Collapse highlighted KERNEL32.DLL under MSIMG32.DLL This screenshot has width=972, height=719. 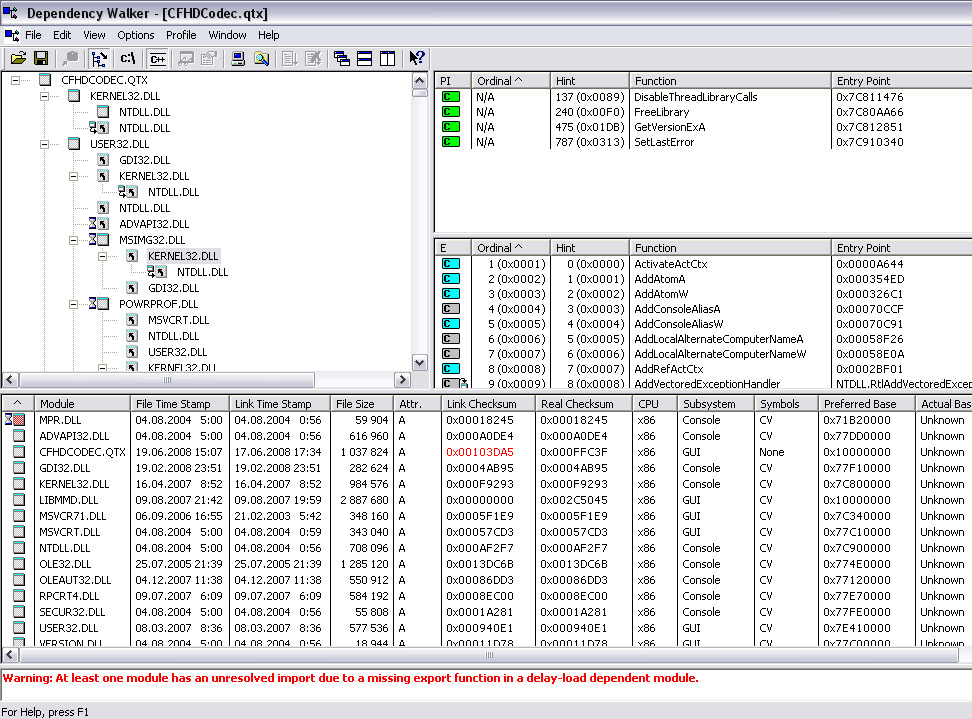(x=103, y=256)
